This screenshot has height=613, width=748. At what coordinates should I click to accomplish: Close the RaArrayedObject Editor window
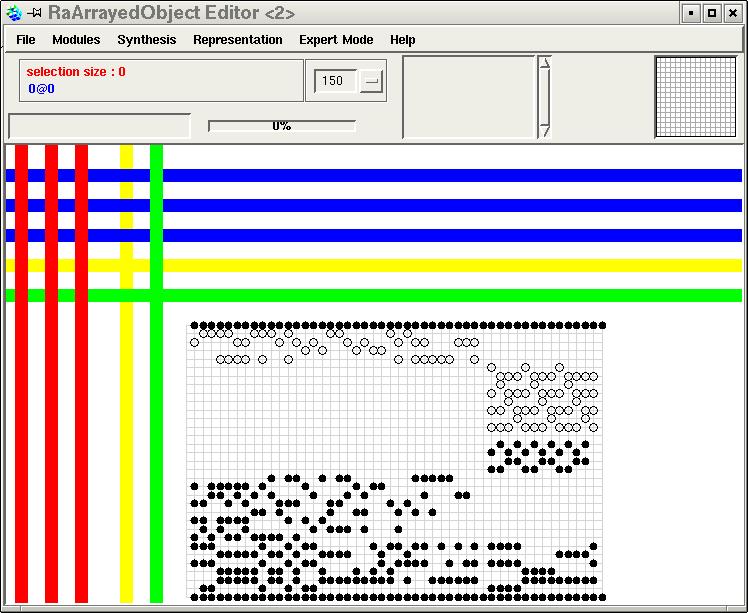tap(733, 13)
